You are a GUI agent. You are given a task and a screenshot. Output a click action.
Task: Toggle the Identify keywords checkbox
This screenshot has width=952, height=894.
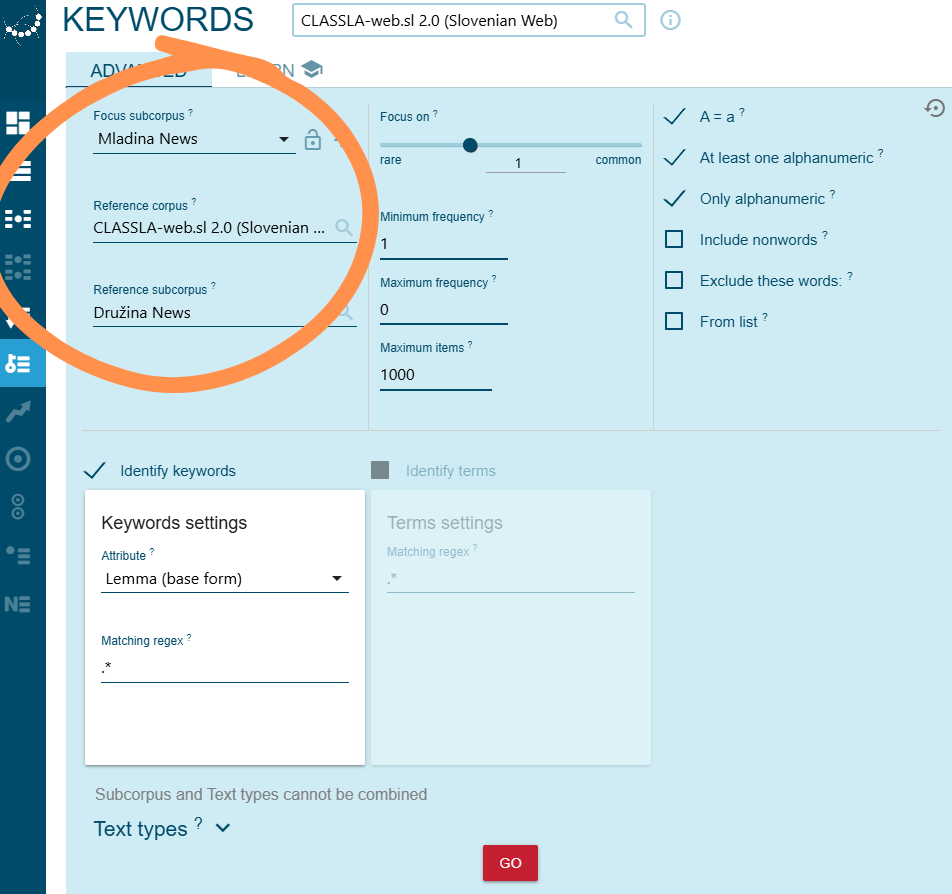95,471
